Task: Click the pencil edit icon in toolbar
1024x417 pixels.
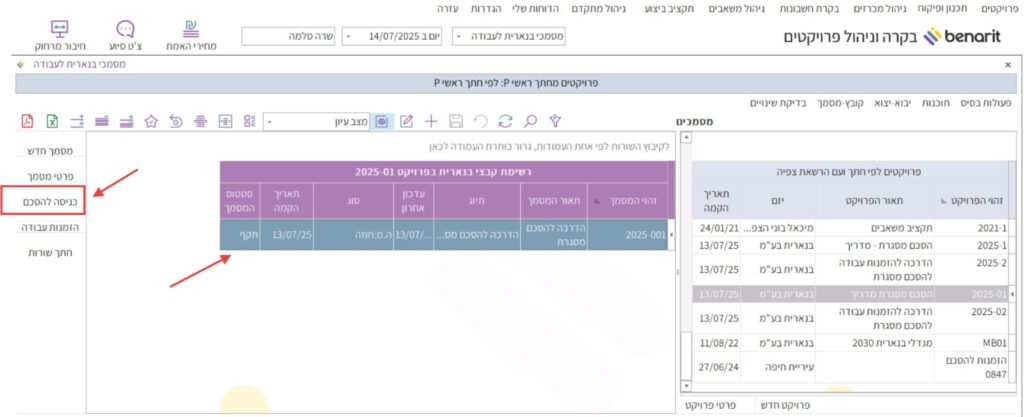Action: 407,121
